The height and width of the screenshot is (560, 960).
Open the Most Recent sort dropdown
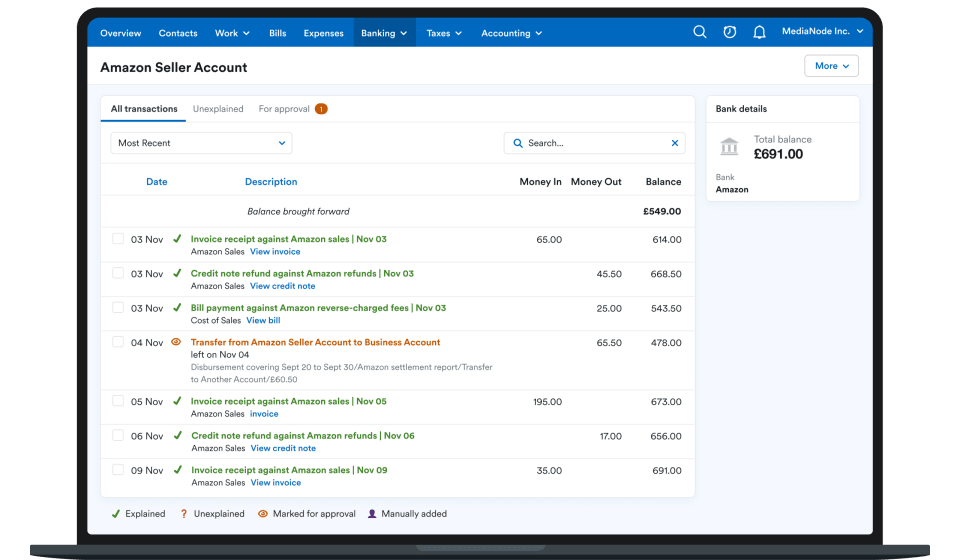click(201, 143)
